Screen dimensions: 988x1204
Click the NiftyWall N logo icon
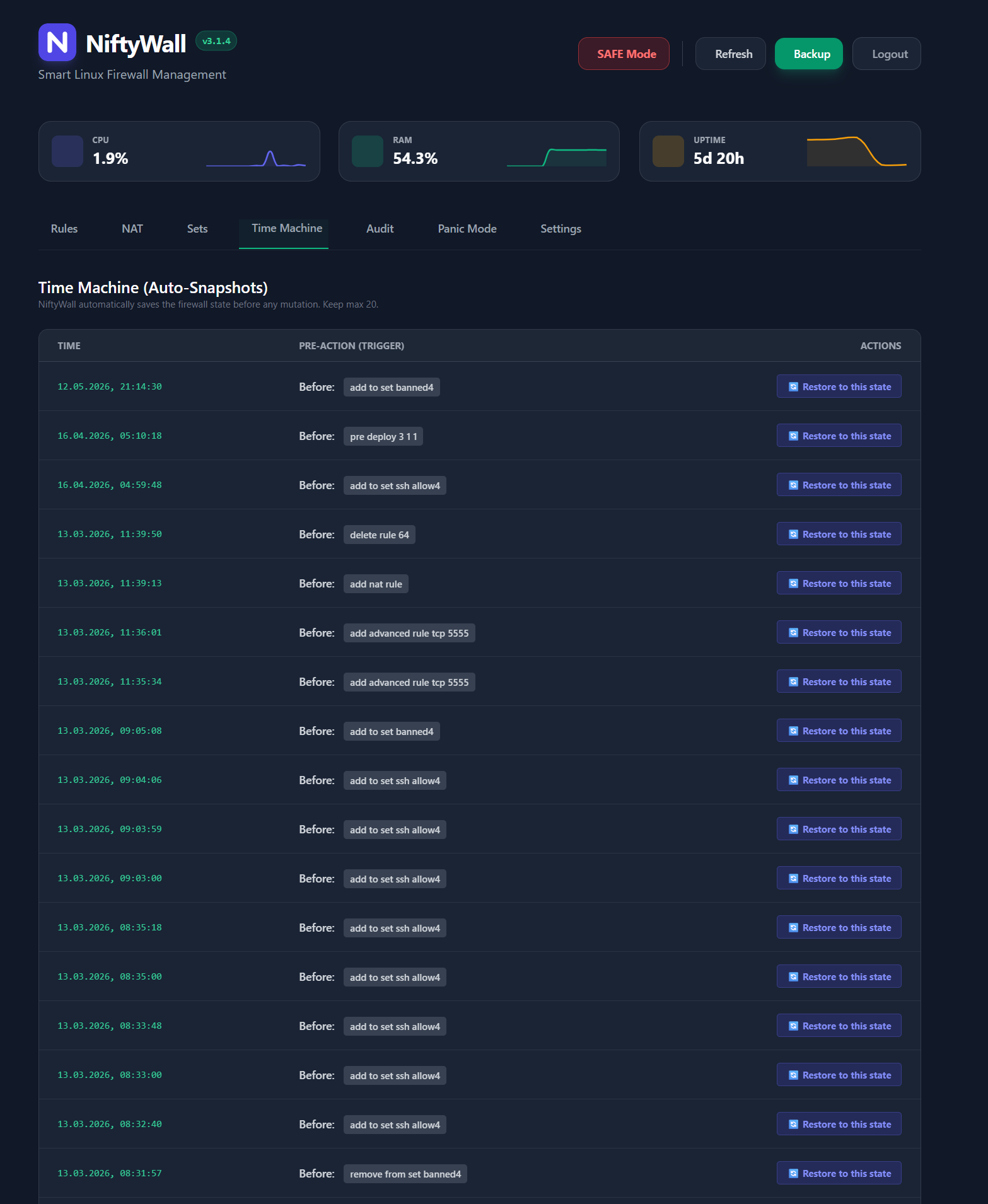coord(57,42)
